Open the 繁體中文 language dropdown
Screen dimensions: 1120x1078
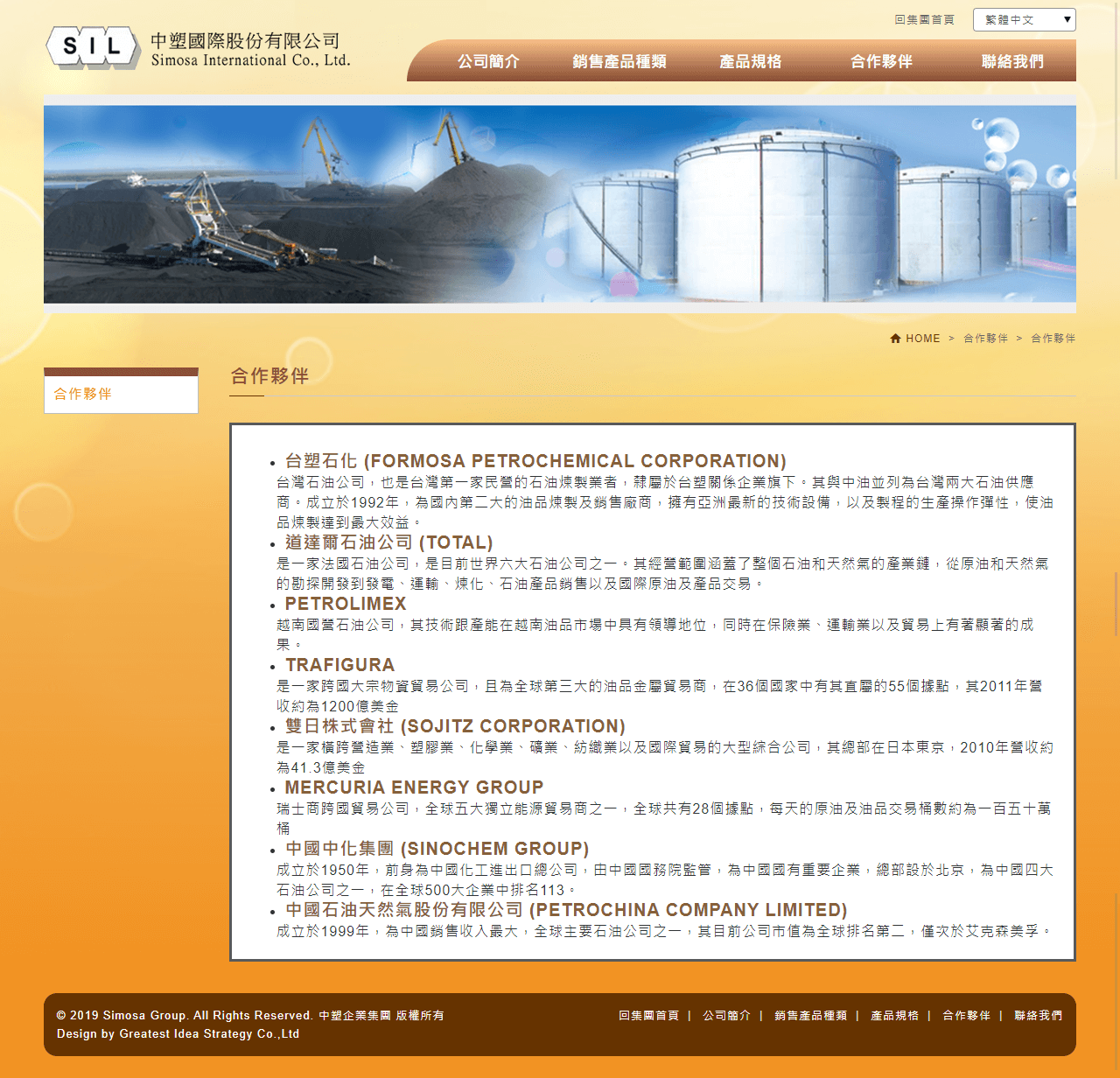(x=1024, y=19)
